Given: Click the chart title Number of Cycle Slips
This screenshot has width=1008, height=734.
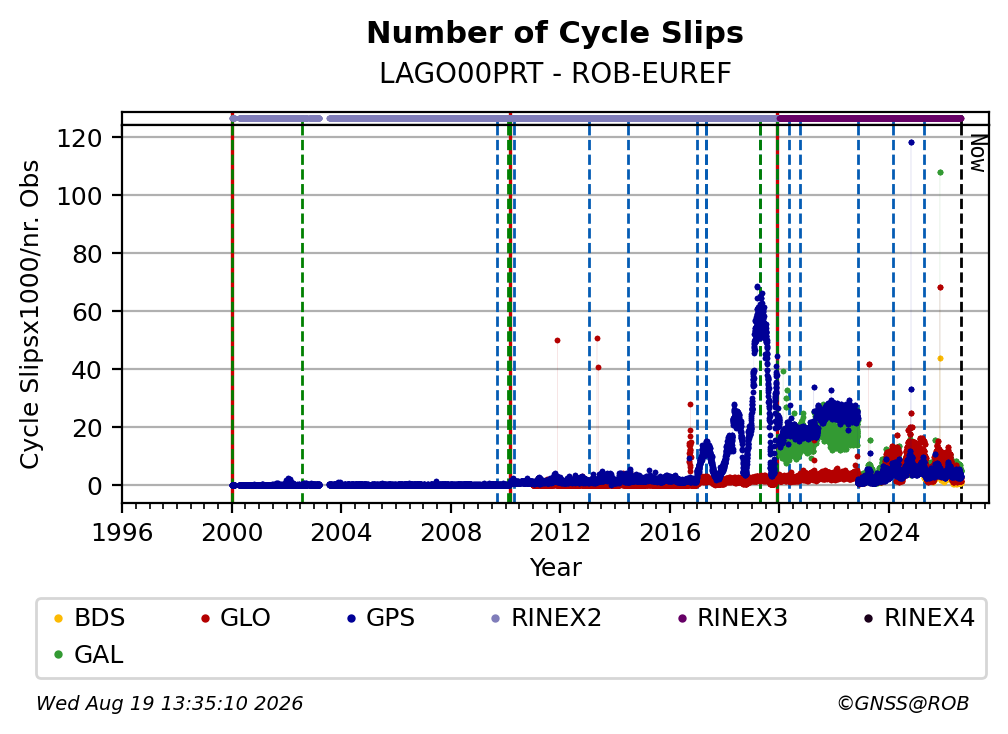Looking at the screenshot, I should click(x=555, y=33).
